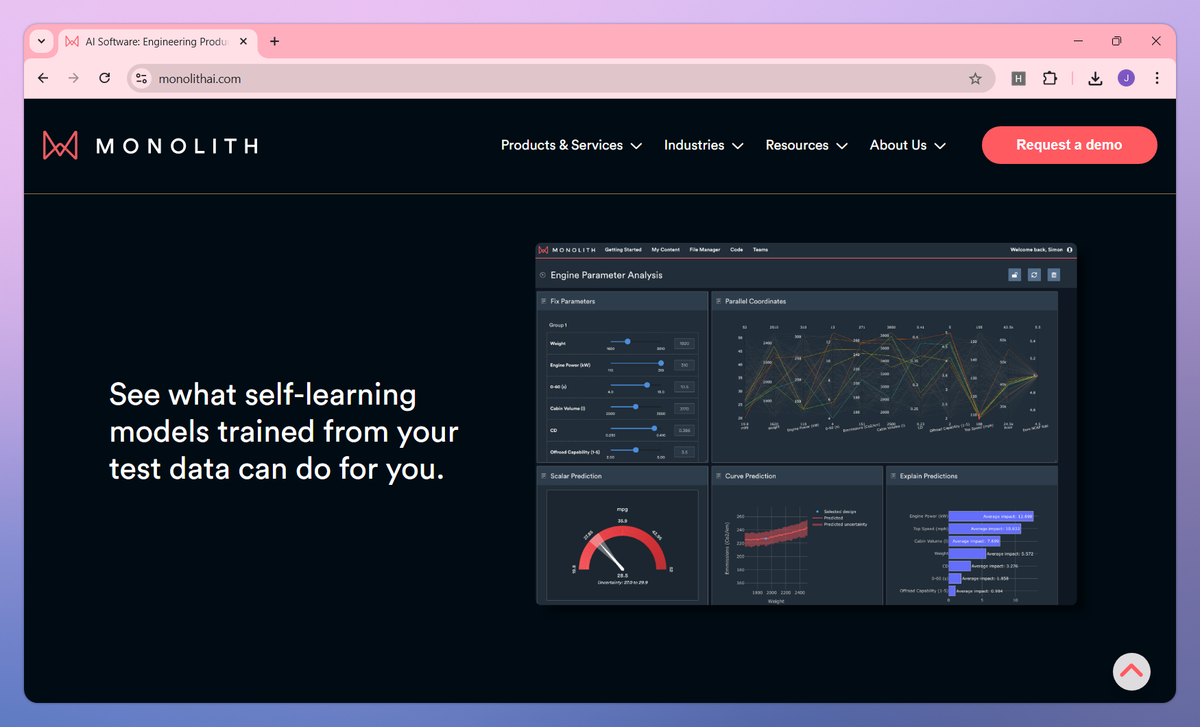
Task: Expand the Industries menu
Action: [x=704, y=145]
